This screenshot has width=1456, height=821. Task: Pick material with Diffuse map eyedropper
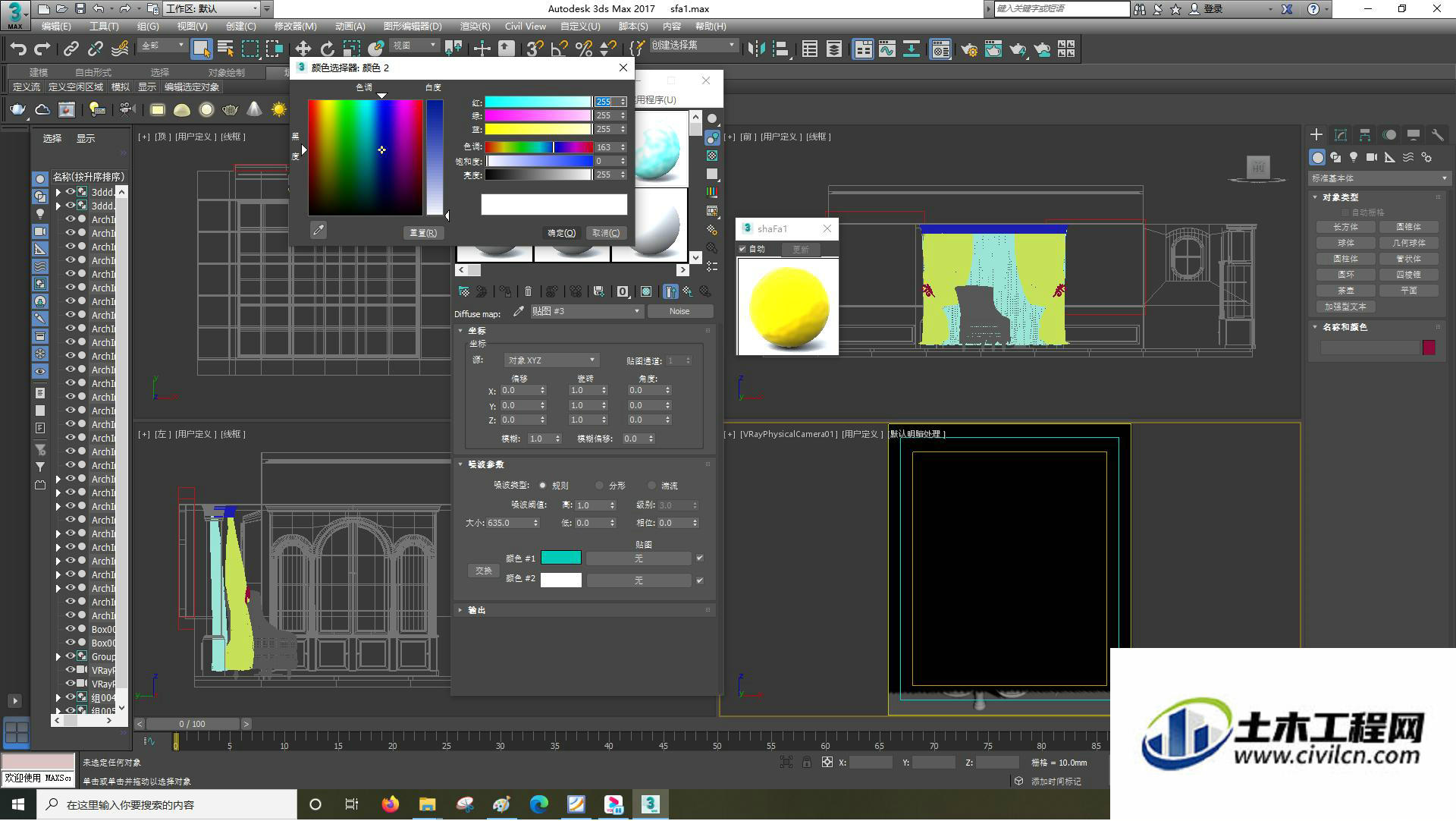pos(519,311)
